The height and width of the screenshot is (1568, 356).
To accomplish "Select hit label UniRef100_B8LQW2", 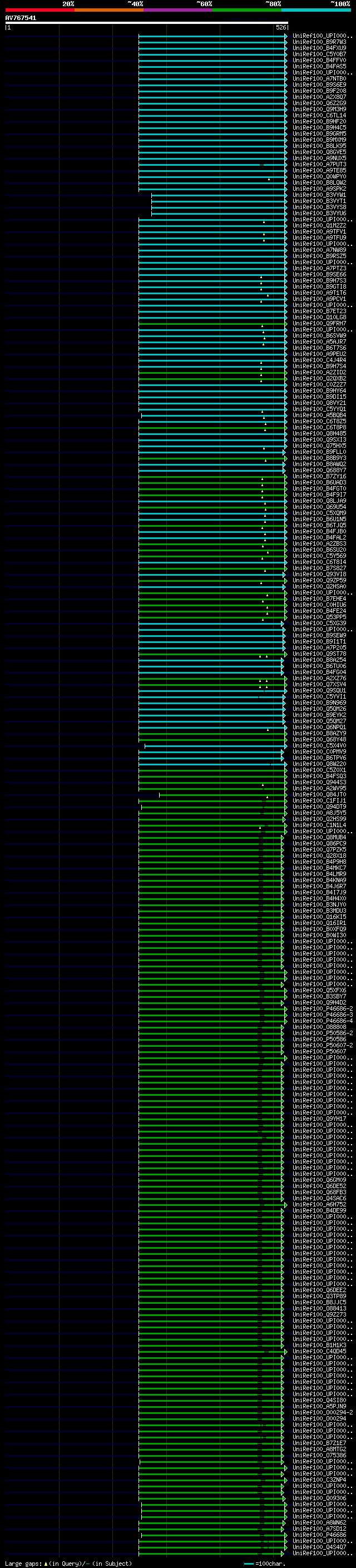I will click(319, 182).
